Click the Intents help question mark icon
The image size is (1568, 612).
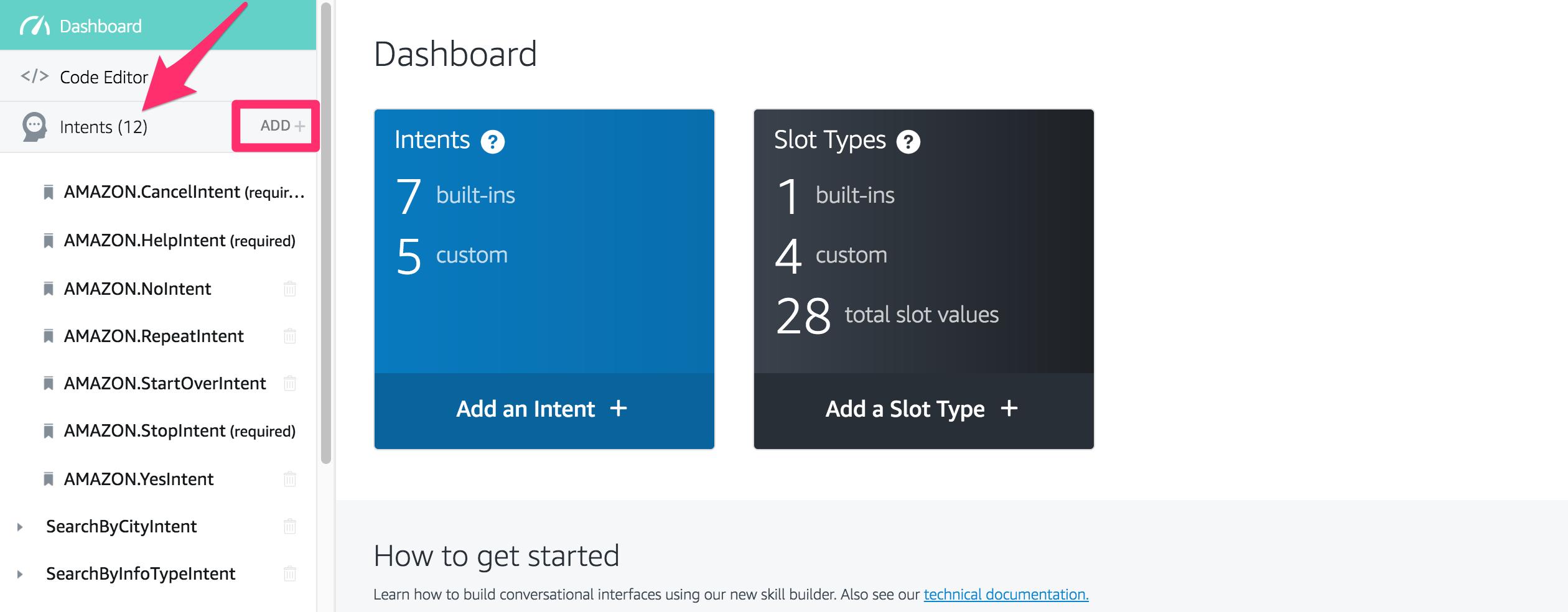coord(493,142)
